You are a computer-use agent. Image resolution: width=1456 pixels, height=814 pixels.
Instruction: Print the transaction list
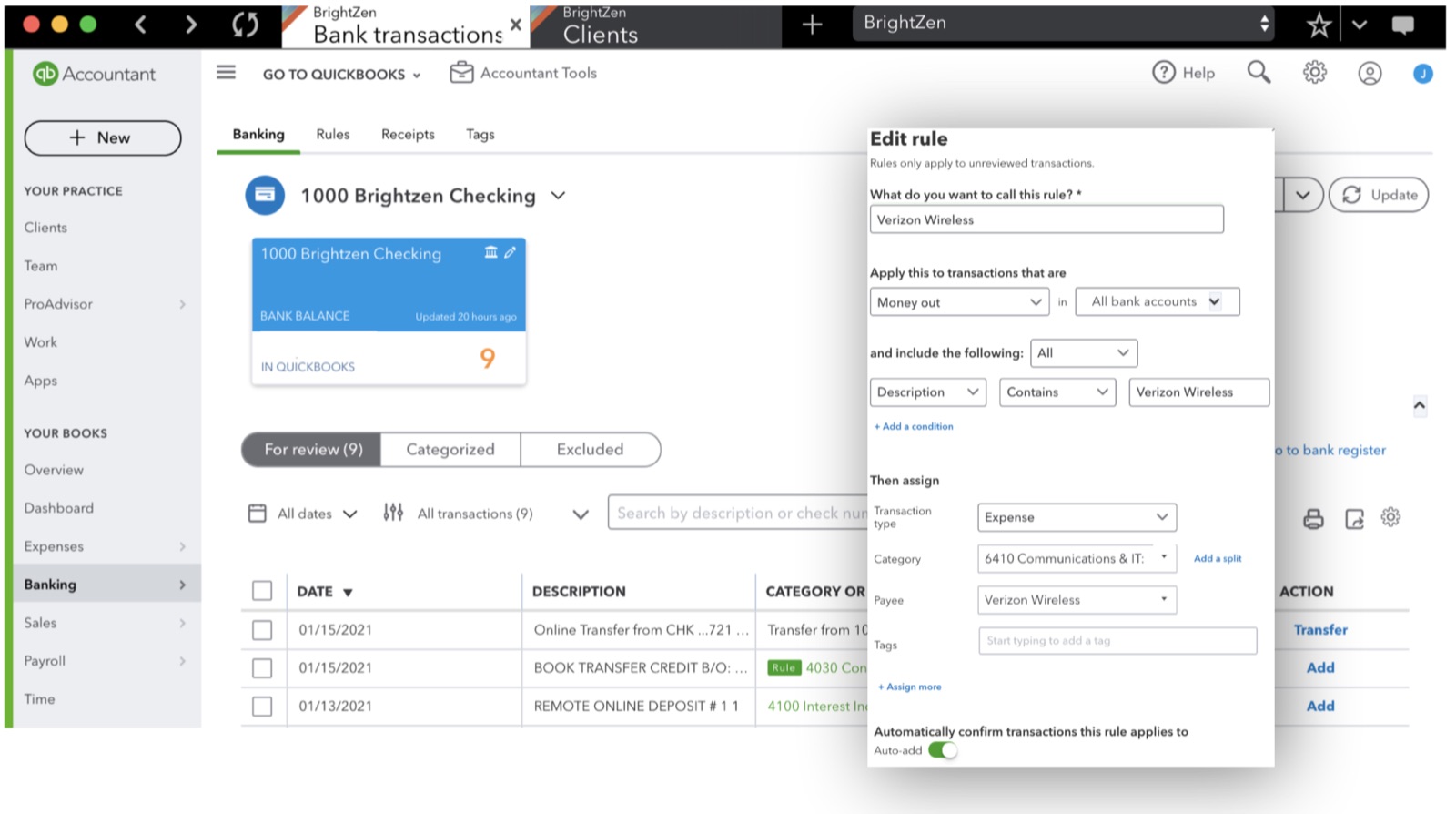[x=1313, y=518]
